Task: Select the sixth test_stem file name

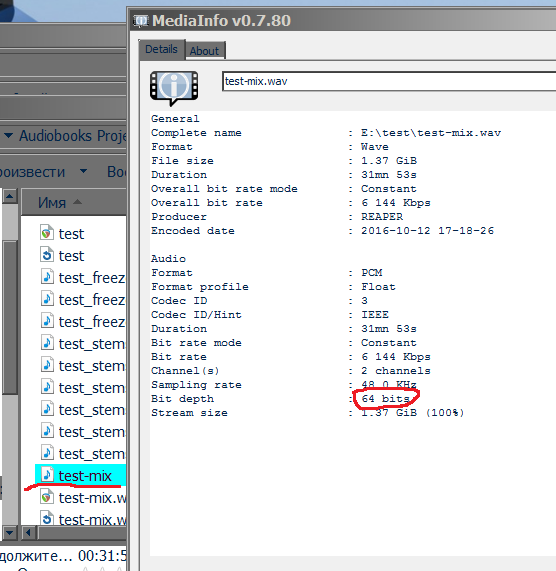Action: click(x=92, y=454)
